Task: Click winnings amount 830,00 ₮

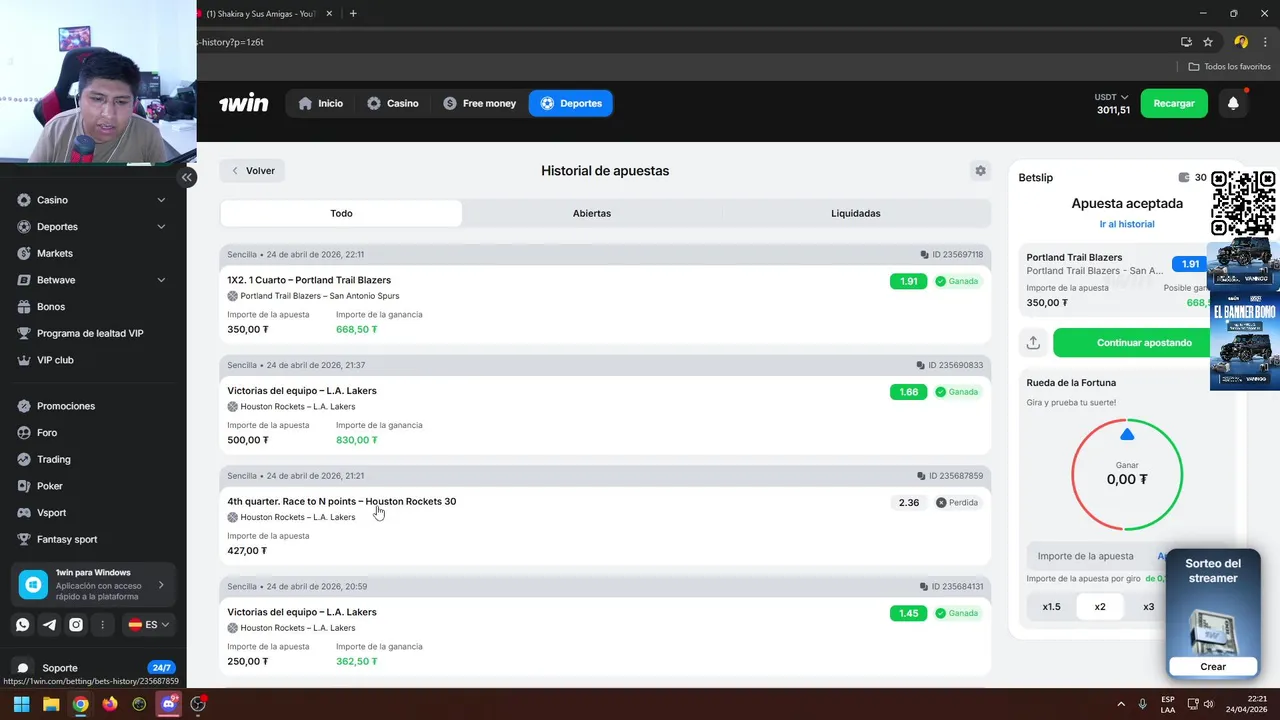Action: click(x=357, y=440)
